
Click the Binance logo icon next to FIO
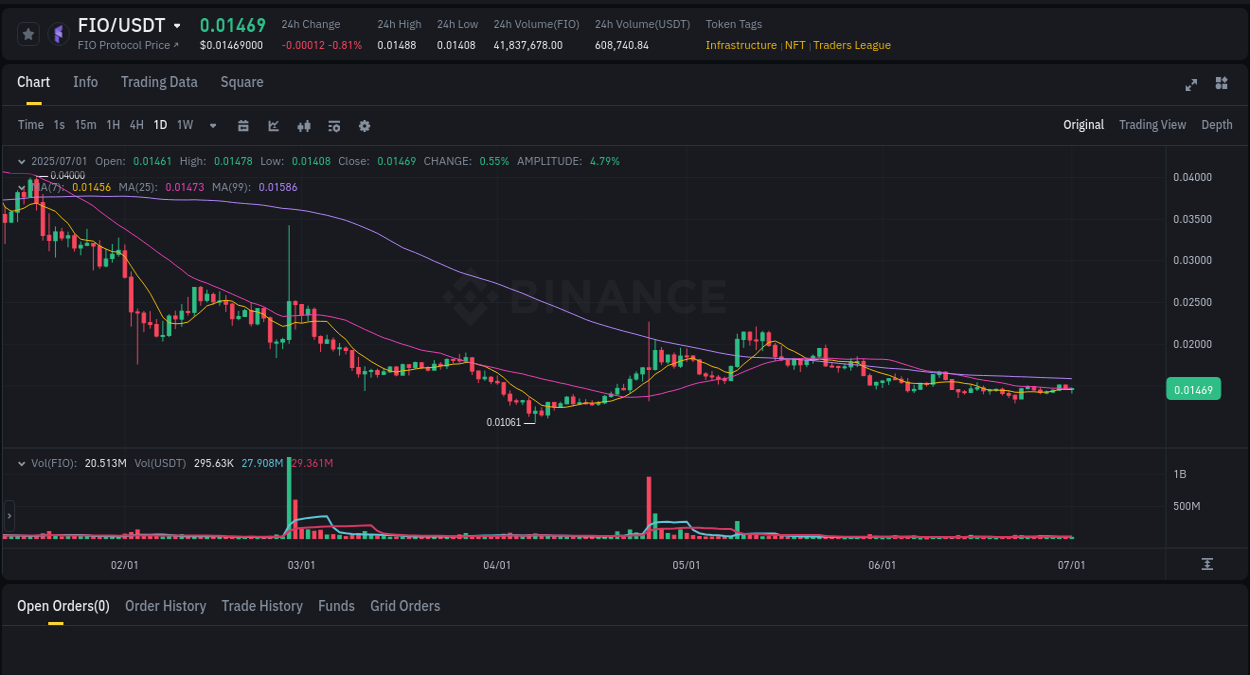point(59,33)
